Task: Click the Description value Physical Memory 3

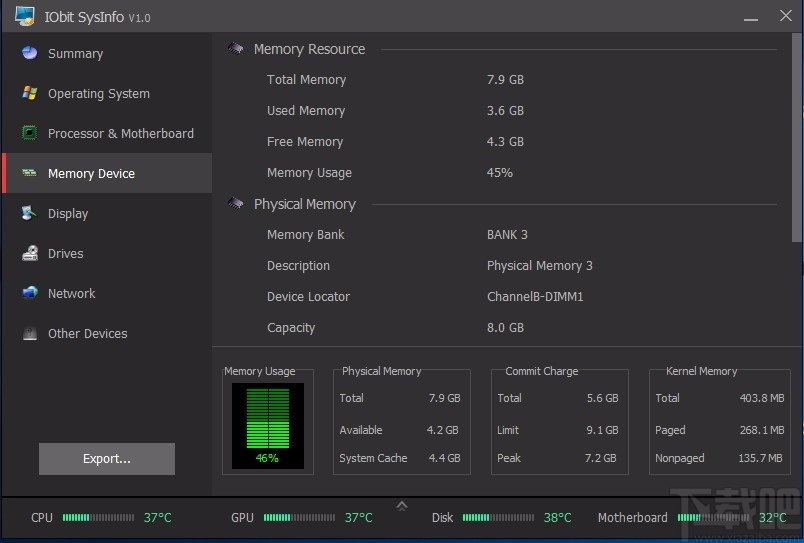Action: coord(539,266)
